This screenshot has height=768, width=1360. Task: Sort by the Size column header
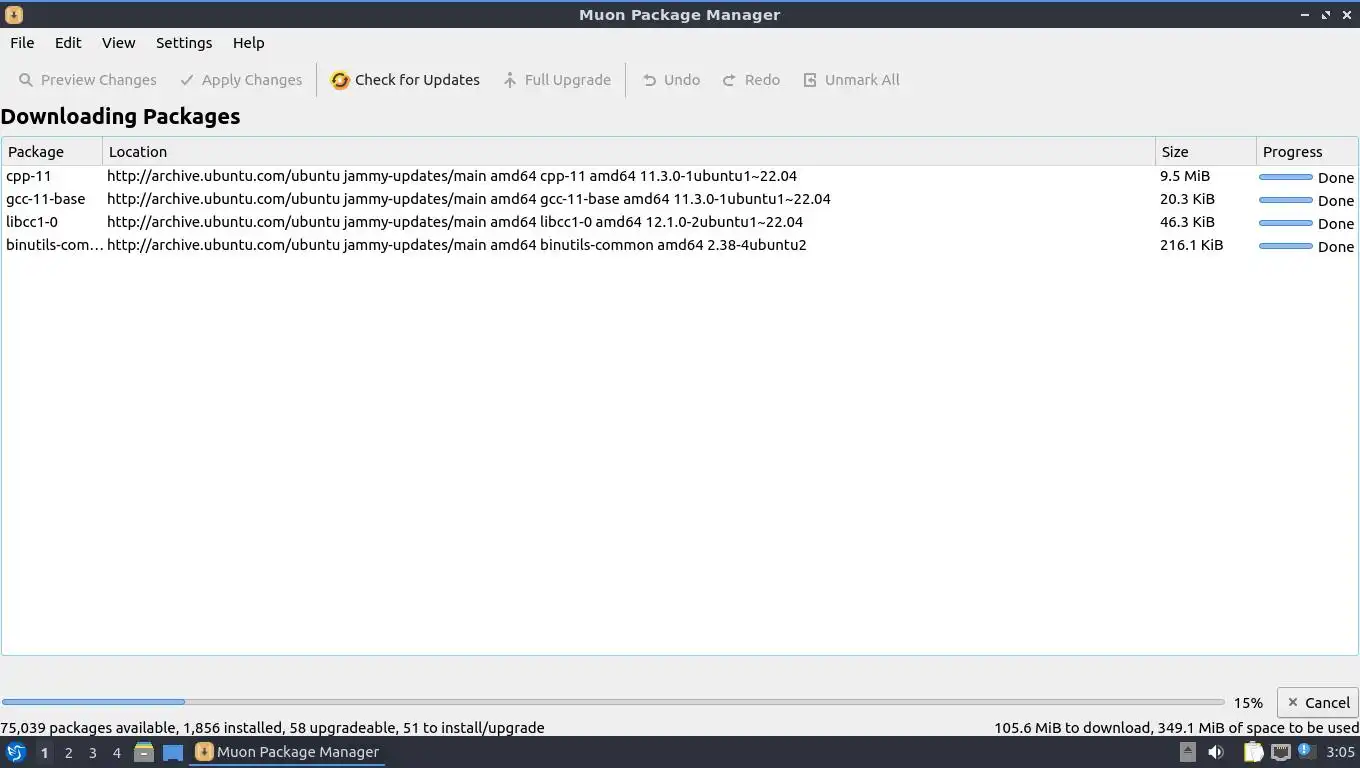click(x=1206, y=152)
